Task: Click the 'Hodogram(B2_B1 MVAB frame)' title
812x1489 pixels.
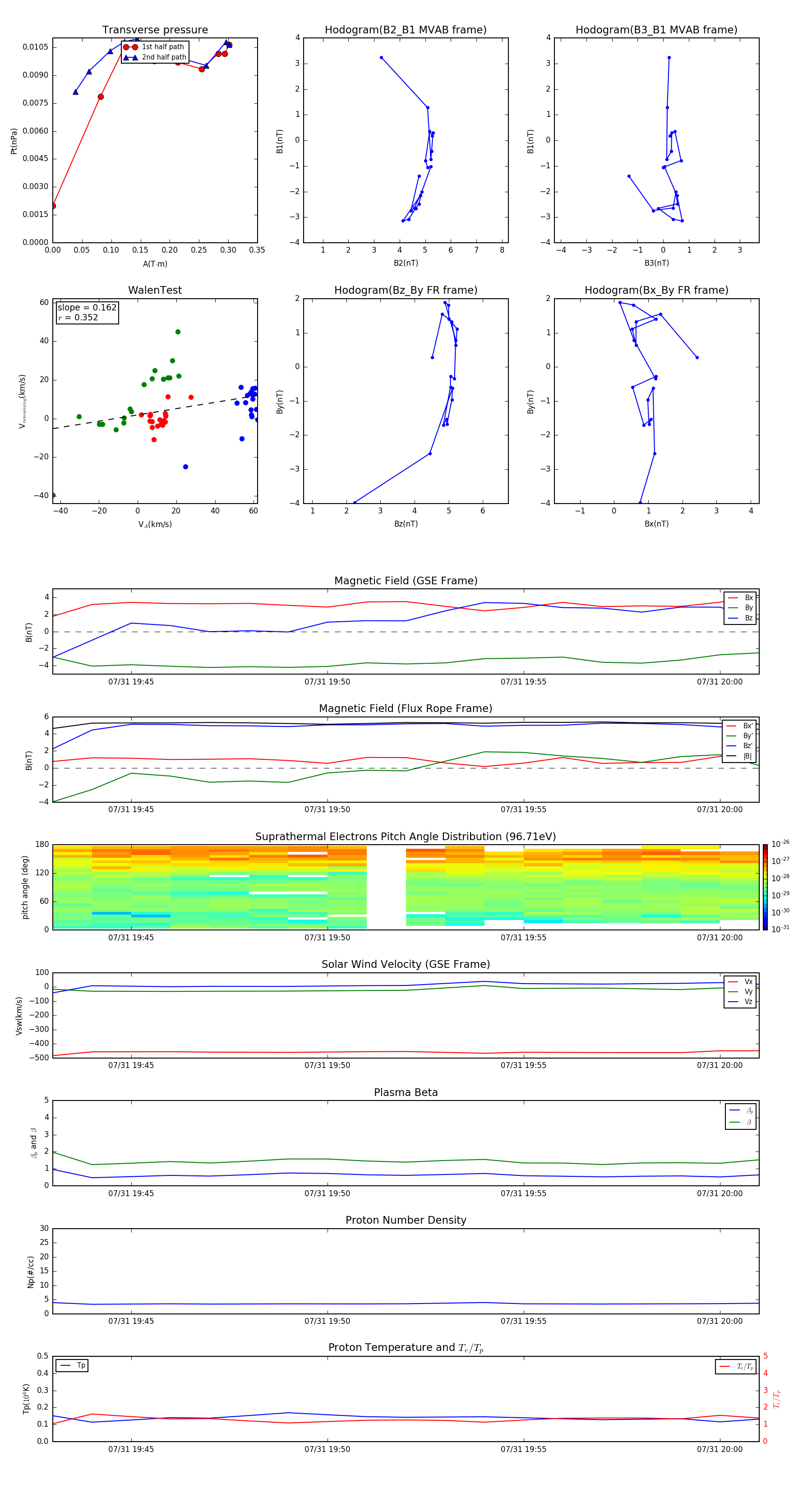Action: tap(405, 30)
